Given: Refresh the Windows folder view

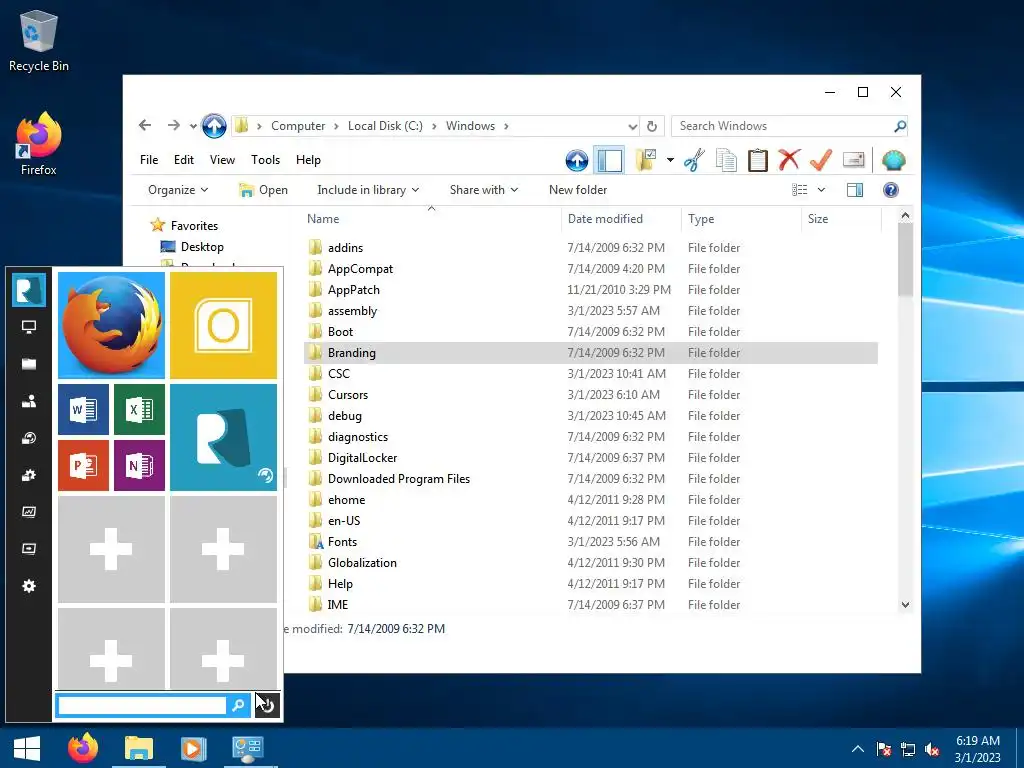Looking at the screenshot, I should [x=652, y=126].
